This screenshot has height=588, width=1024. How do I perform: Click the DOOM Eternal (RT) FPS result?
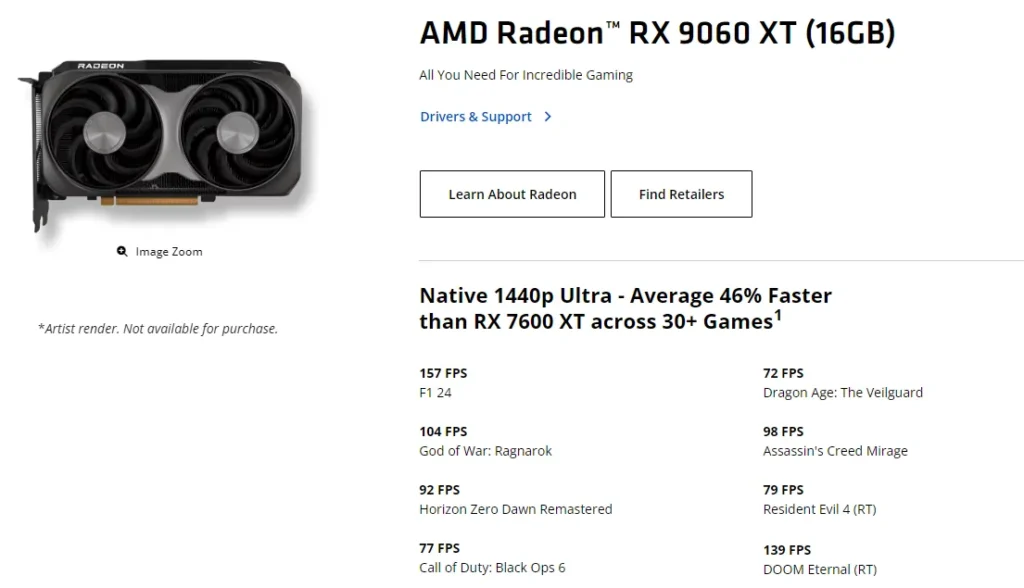click(x=820, y=559)
